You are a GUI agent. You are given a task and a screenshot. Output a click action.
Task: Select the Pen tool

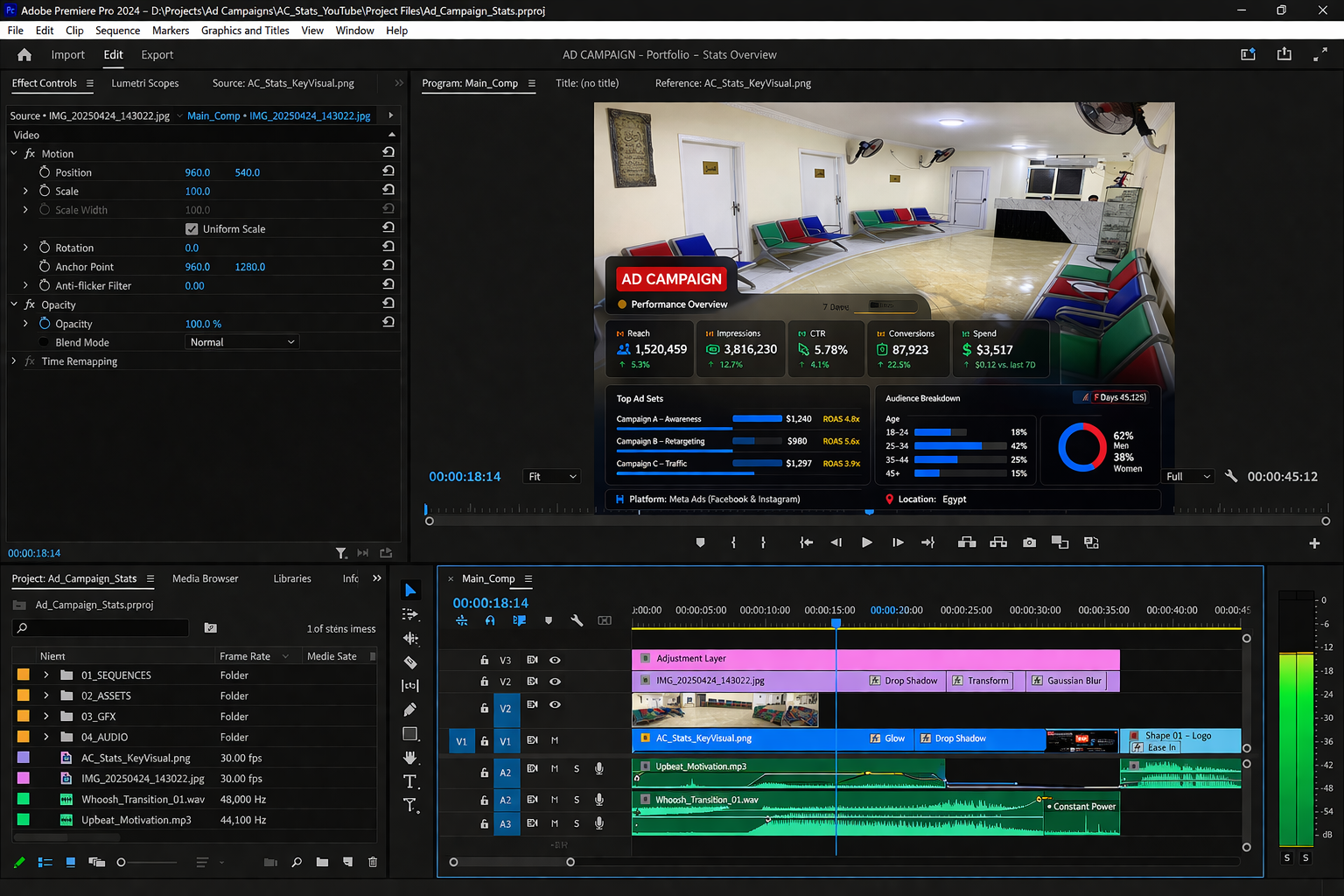410,710
